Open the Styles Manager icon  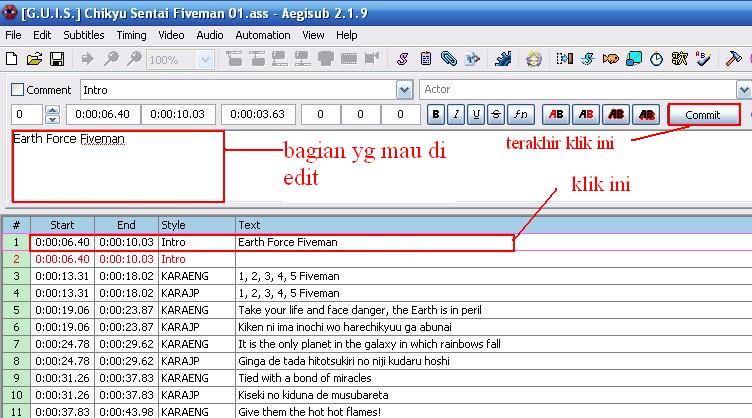402,59
